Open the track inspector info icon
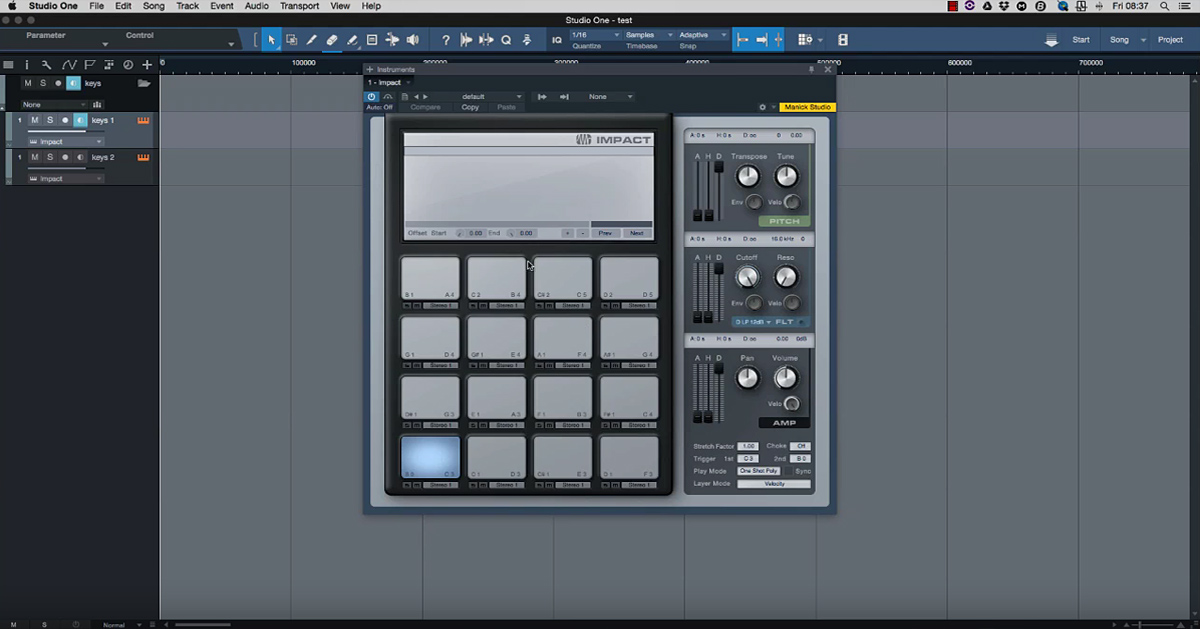The image size is (1200, 629). point(28,65)
